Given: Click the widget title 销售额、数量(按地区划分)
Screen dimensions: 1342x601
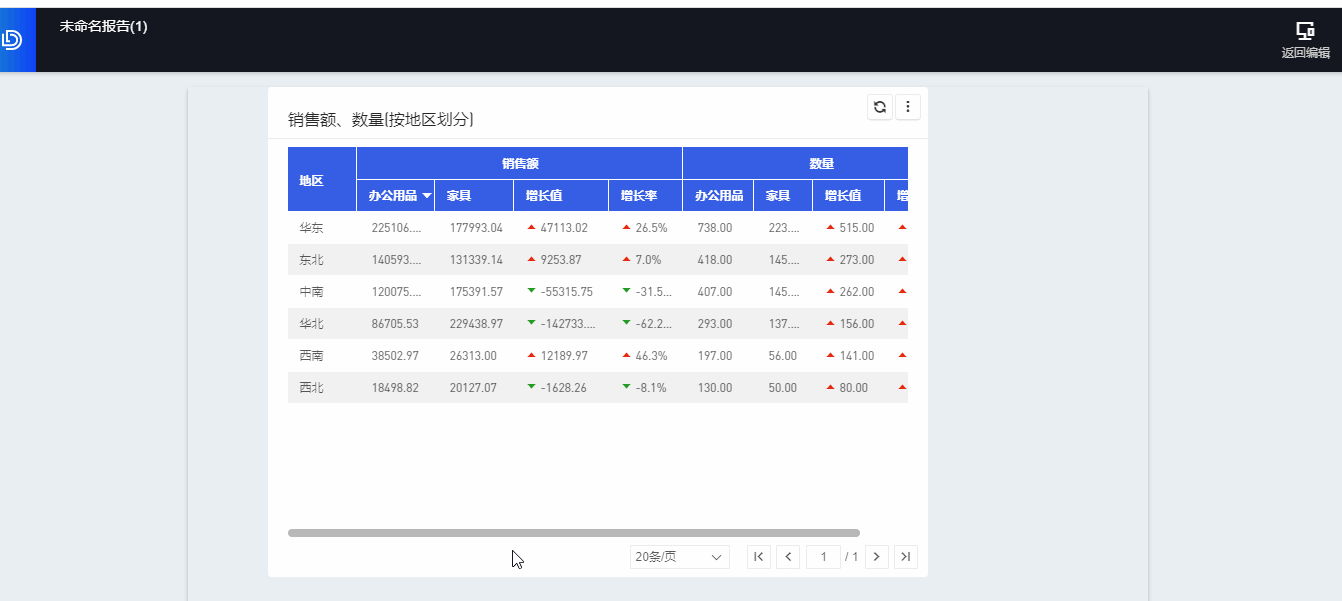Looking at the screenshot, I should [x=381, y=120].
